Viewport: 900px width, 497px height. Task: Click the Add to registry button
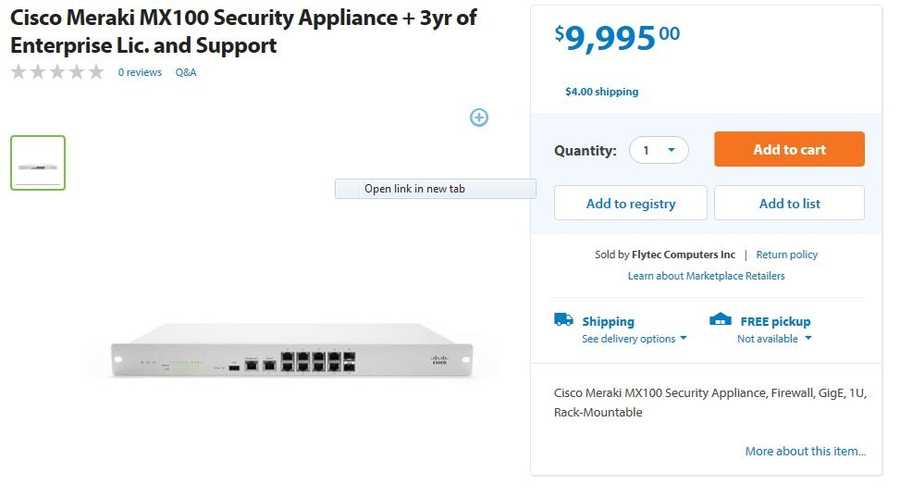pyautogui.click(x=630, y=203)
